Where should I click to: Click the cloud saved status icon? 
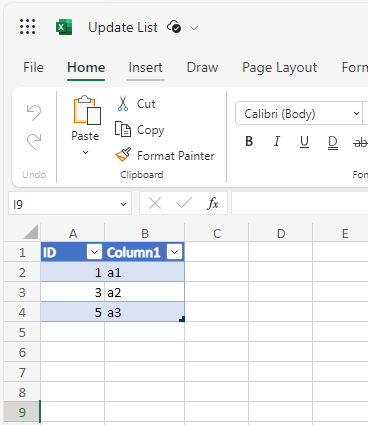[x=174, y=27]
